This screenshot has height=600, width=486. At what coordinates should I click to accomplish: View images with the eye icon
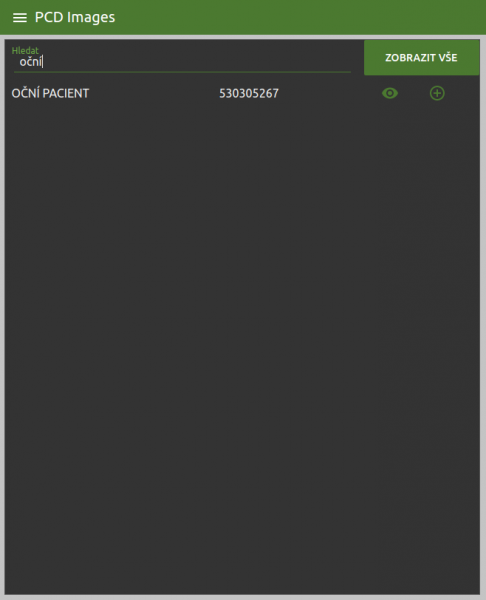pos(390,93)
